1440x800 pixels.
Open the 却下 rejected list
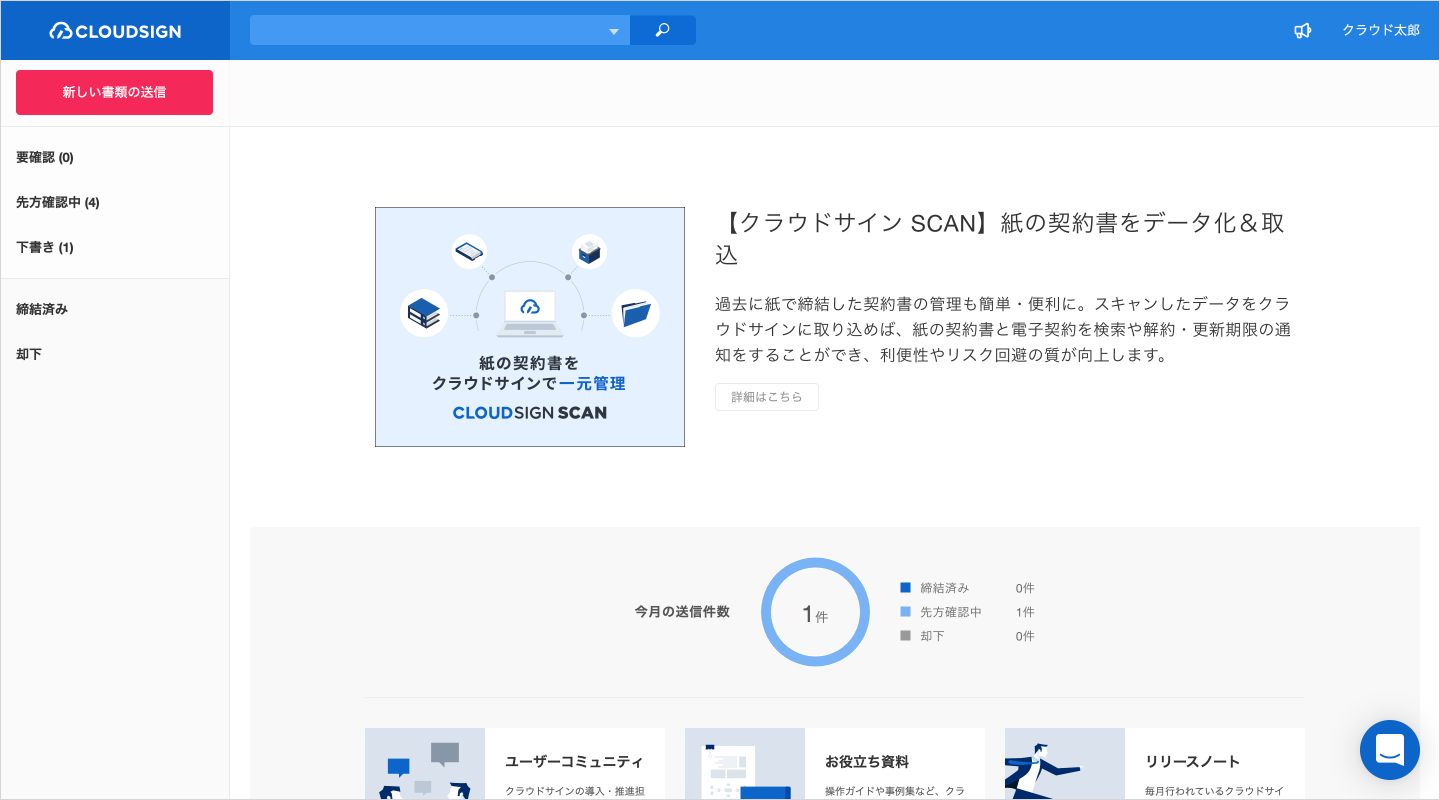click(29, 354)
